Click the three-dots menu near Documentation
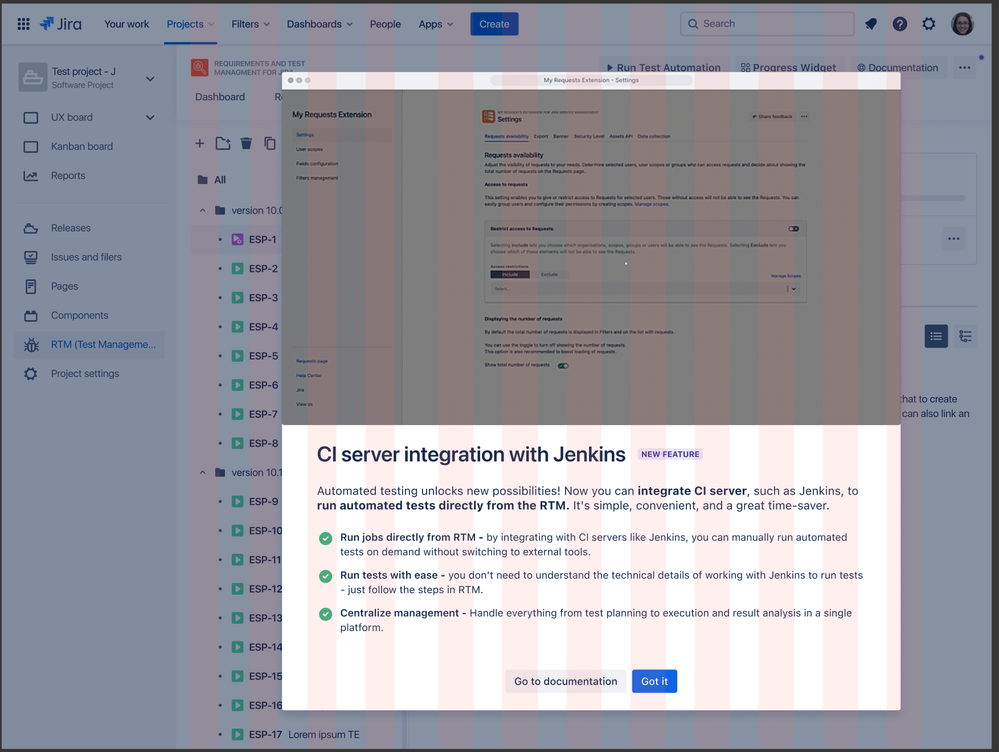Screen dimensions: 999x752 tap(965, 68)
